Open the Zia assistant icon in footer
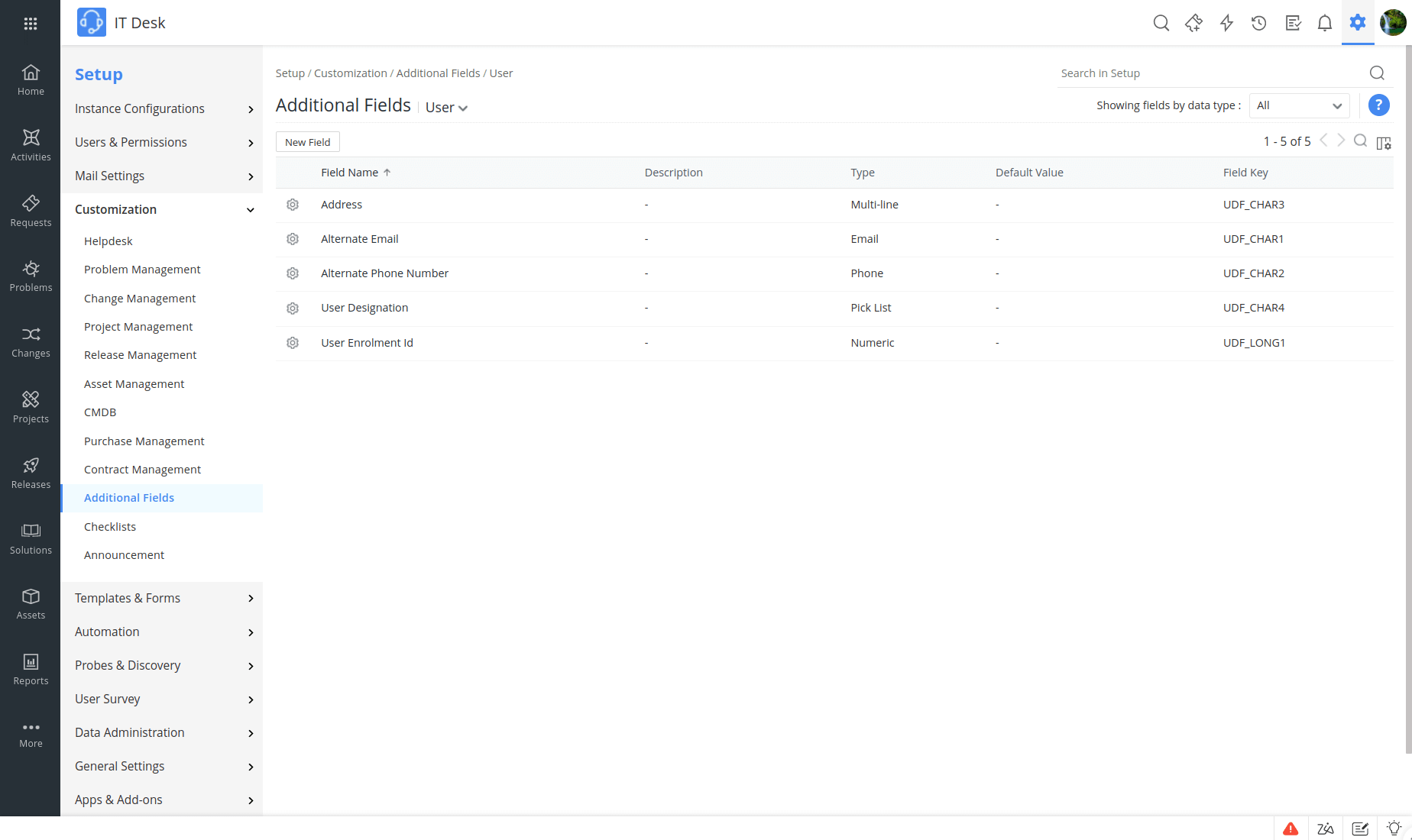This screenshot has width=1412, height=840. click(1326, 829)
